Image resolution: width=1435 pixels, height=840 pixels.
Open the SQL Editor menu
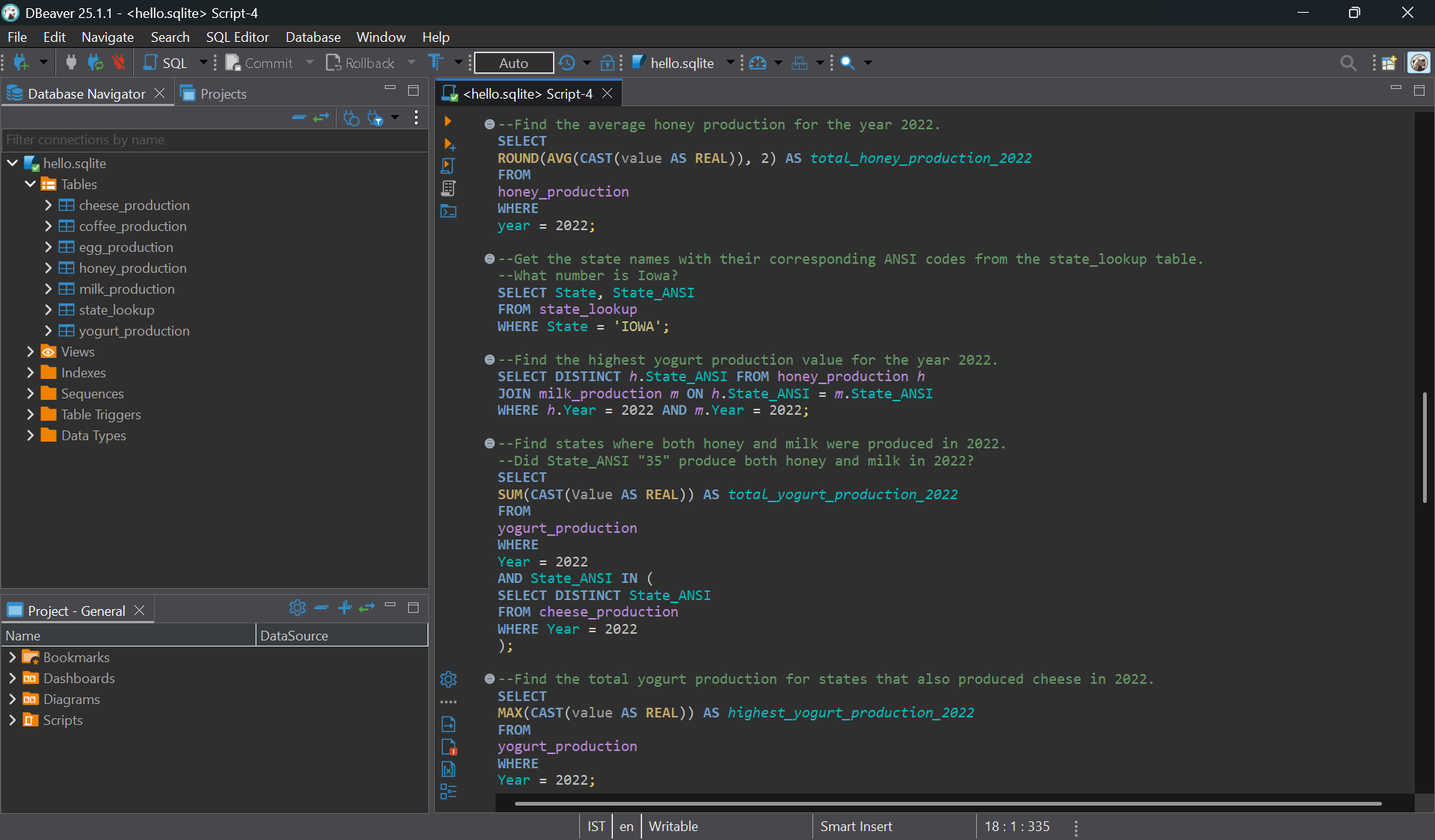click(x=237, y=37)
